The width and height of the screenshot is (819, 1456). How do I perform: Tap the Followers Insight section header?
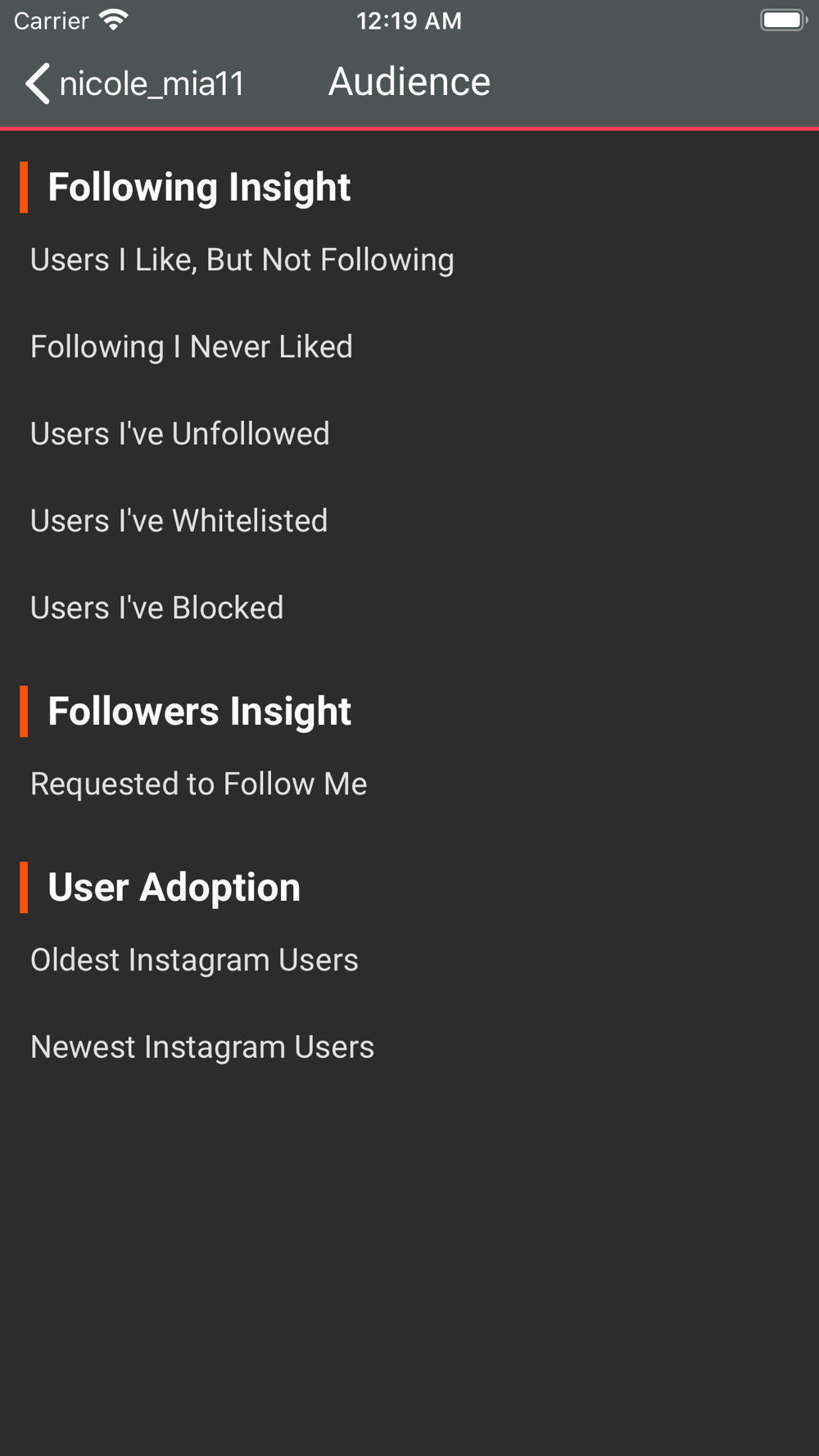click(200, 711)
